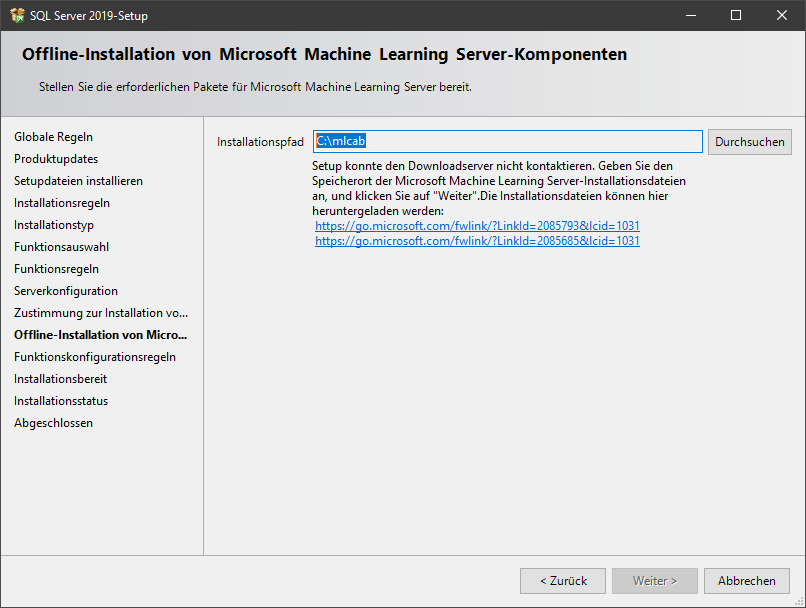Select the Funktionsauswahl step
The image size is (806, 608).
click(x=61, y=247)
